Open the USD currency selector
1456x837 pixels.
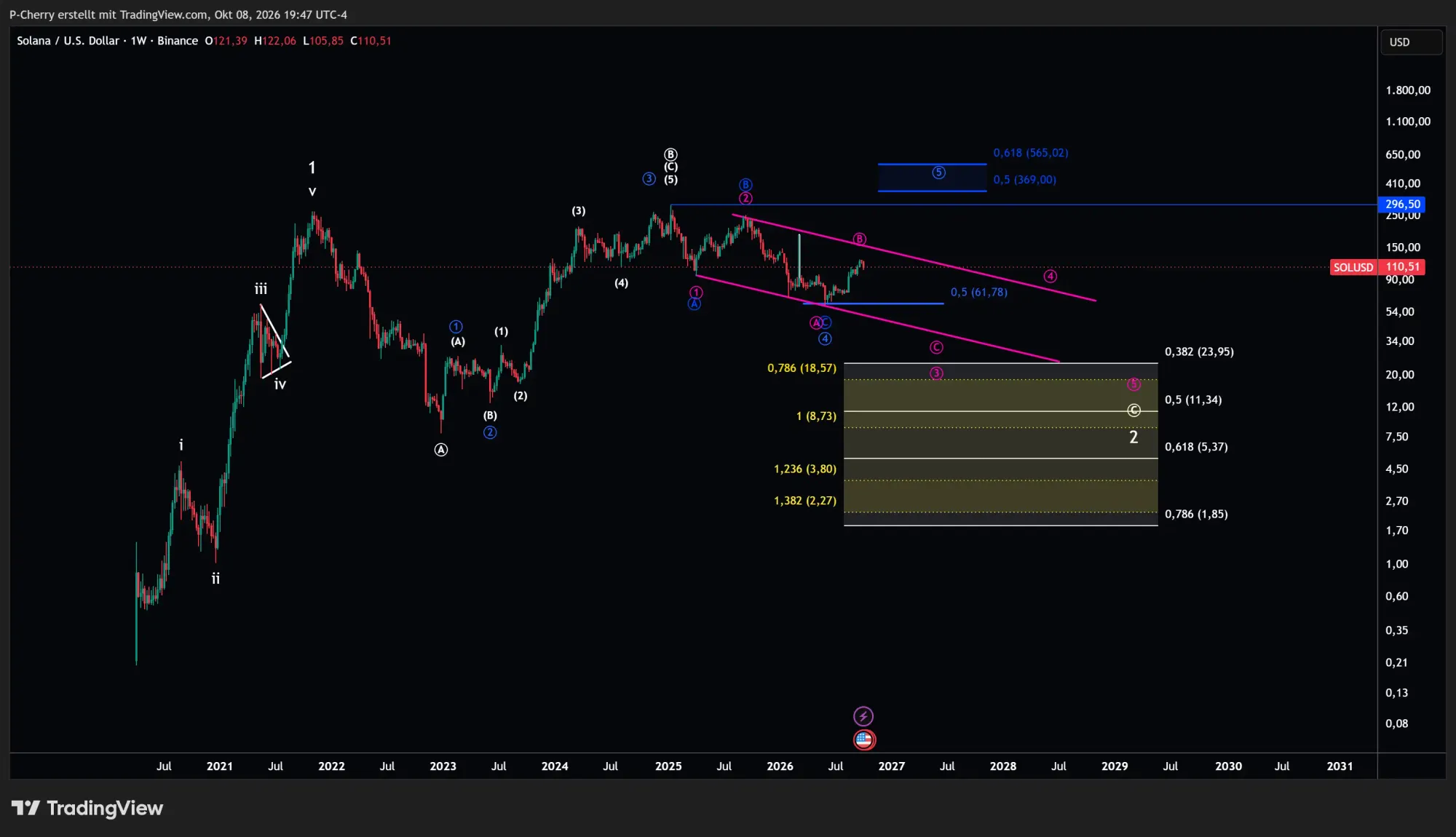pos(1411,42)
